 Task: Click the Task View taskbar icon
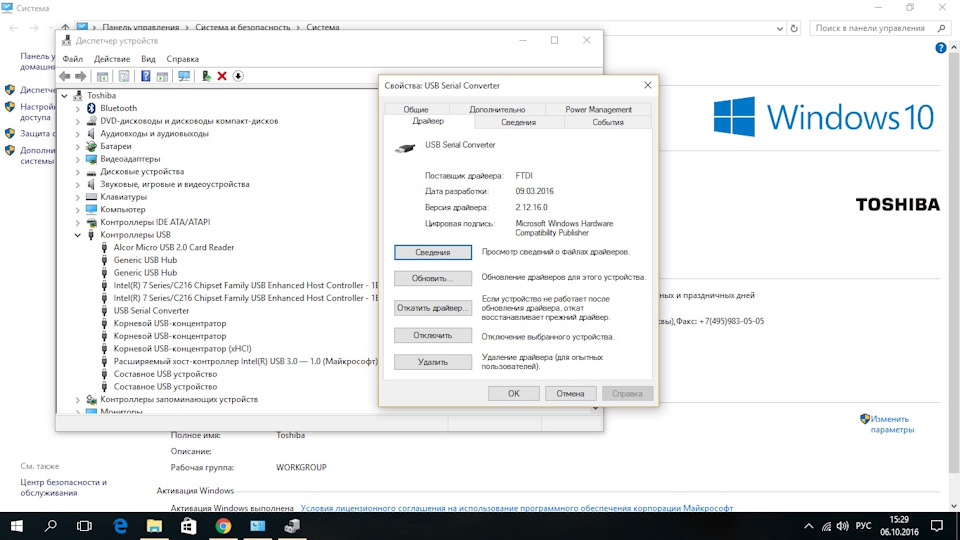click(84, 526)
